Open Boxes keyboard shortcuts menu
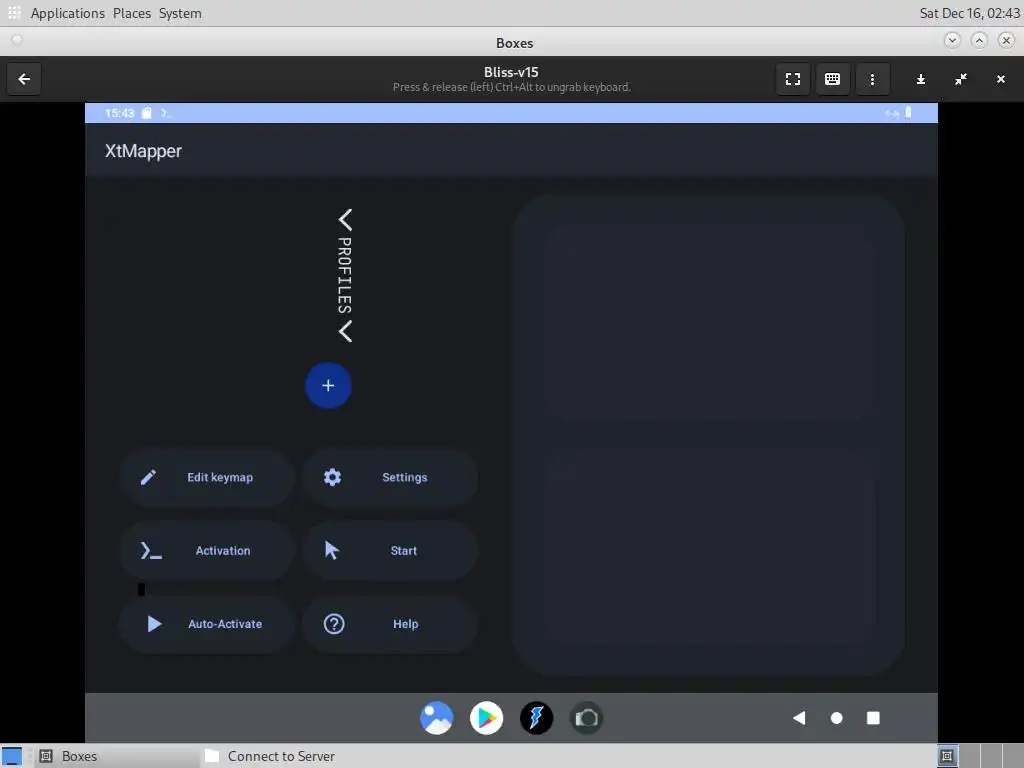The width and height of the screenshot is (1024, 768). click(x=832, y=79)
